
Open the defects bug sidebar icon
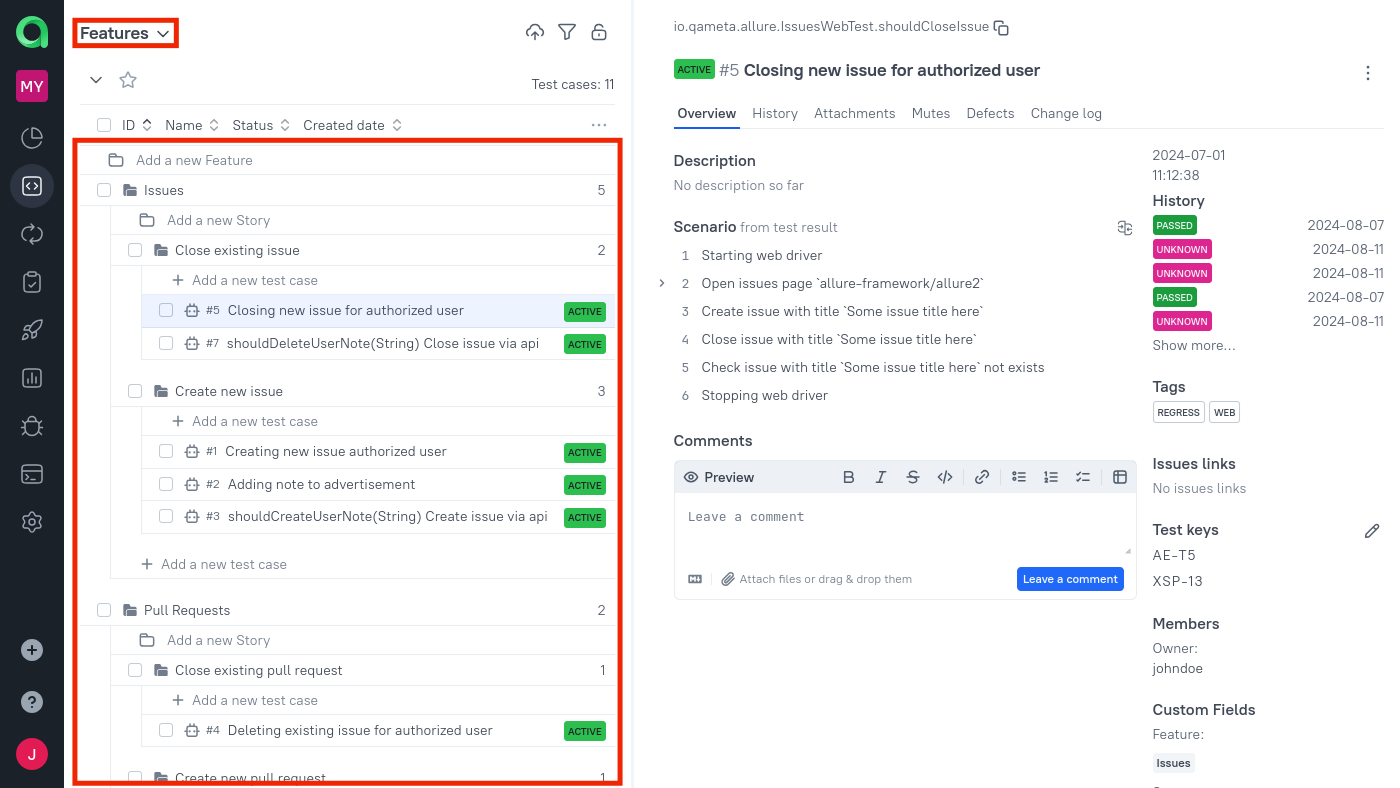32,426
